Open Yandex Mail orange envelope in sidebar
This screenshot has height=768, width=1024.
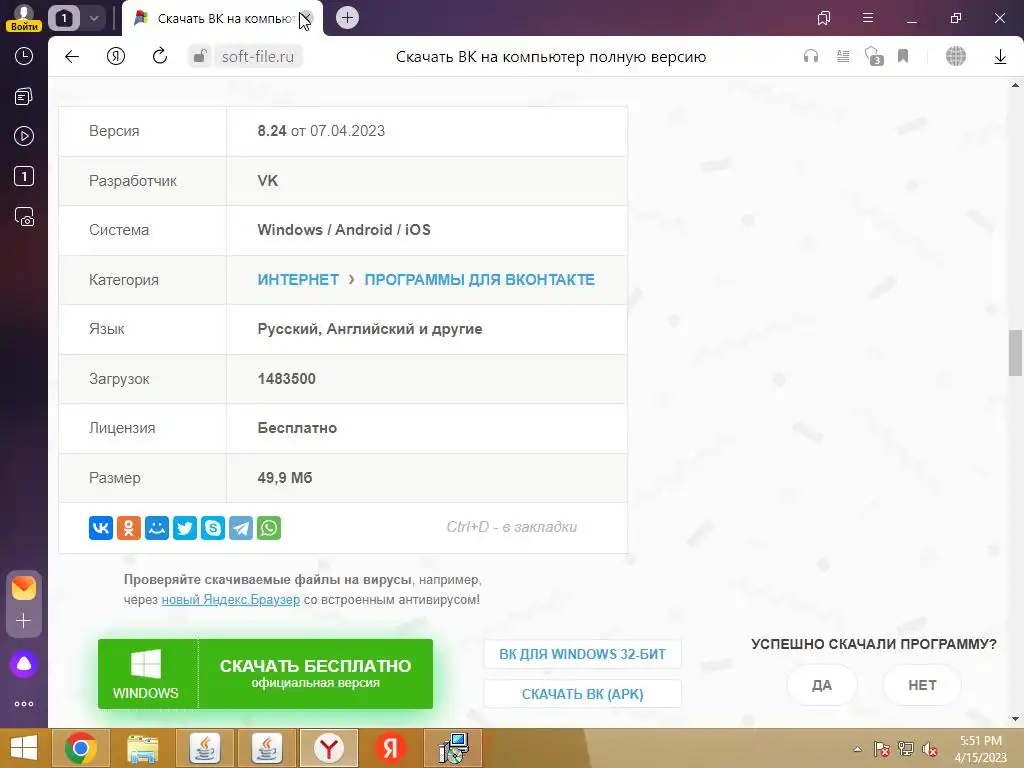click(24, 587)
